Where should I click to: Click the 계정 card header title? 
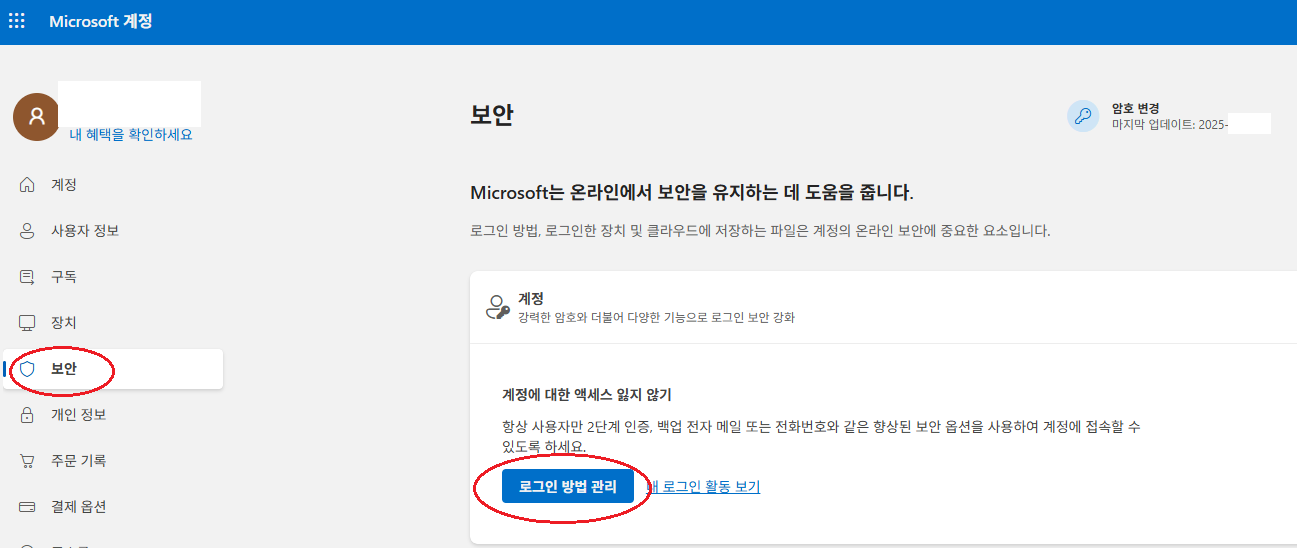click(x=531, y=299)
